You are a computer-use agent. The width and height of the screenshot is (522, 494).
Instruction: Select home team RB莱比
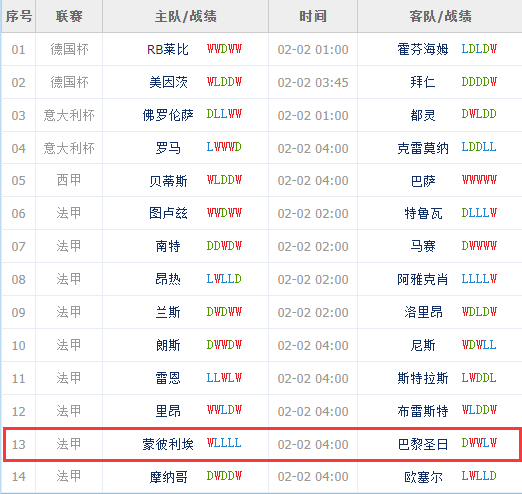[168, 49]
